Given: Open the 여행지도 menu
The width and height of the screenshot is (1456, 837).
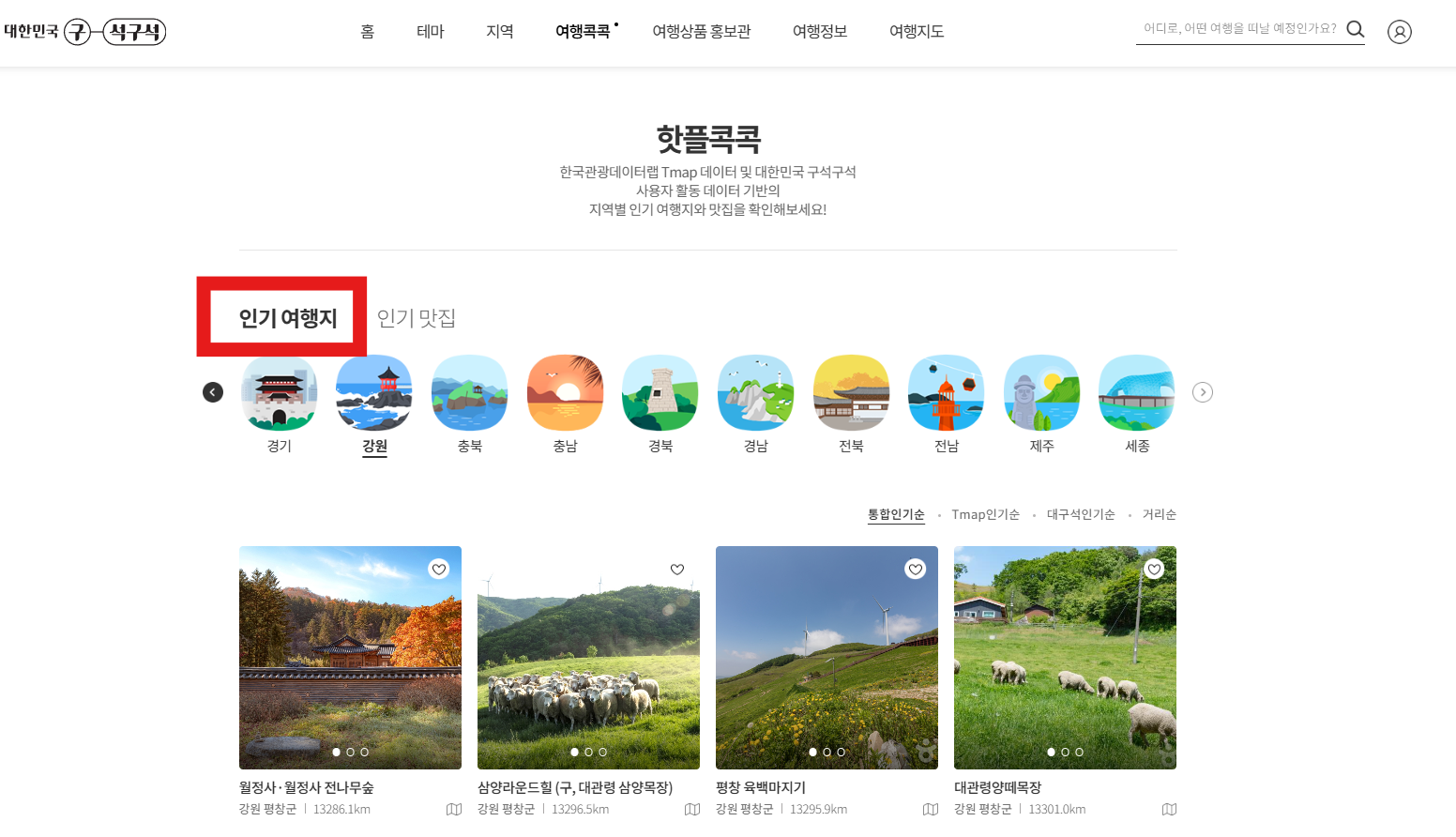Looking at the screenshot, I should tap(917, 32).
